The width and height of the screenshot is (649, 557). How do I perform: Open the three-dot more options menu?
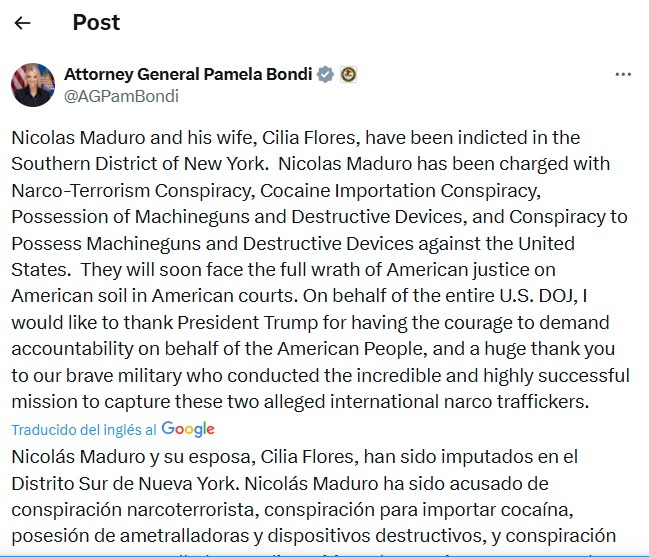pos(623,75)
